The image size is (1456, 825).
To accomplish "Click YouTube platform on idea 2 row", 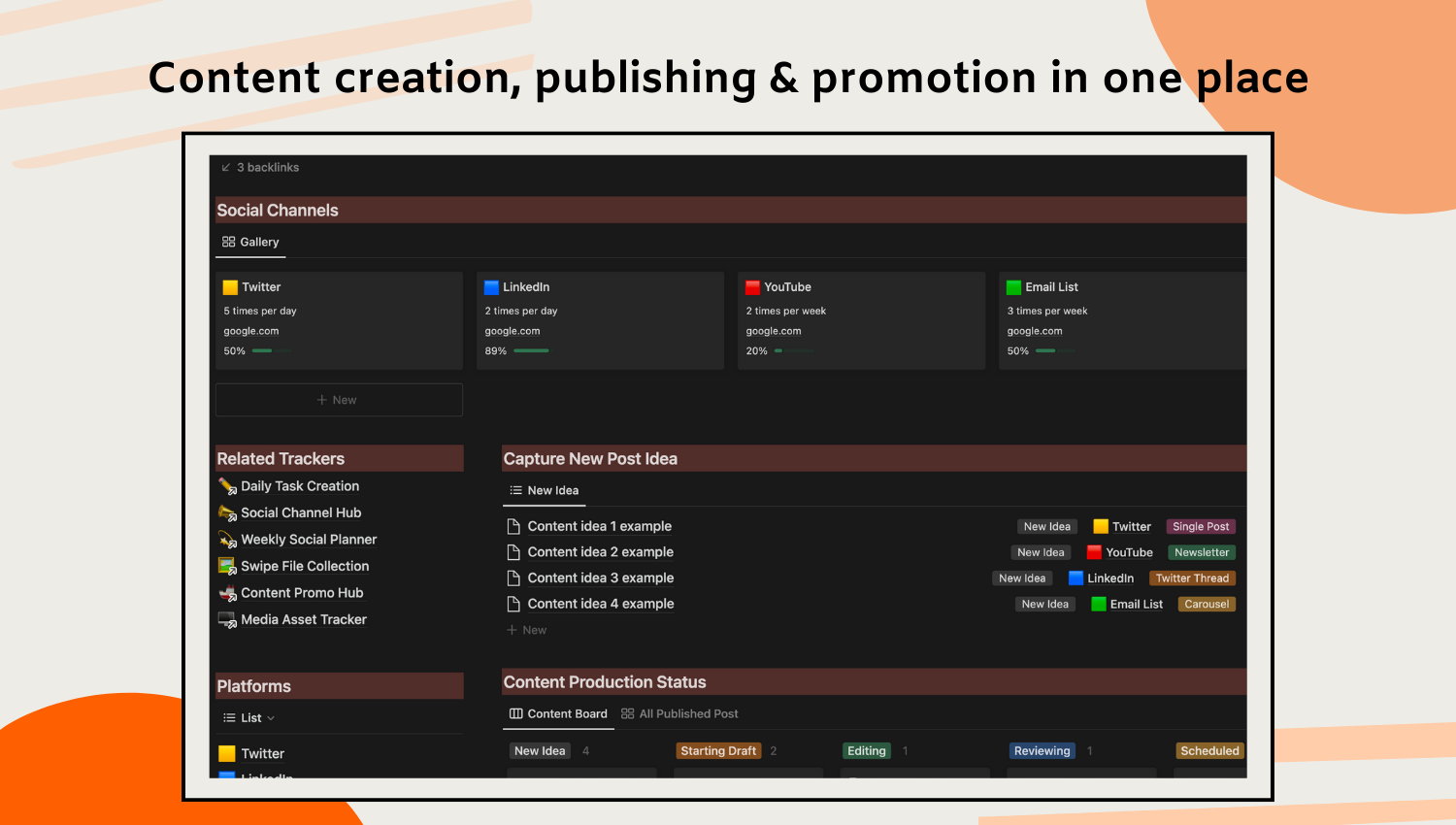I will point(1120,552).
